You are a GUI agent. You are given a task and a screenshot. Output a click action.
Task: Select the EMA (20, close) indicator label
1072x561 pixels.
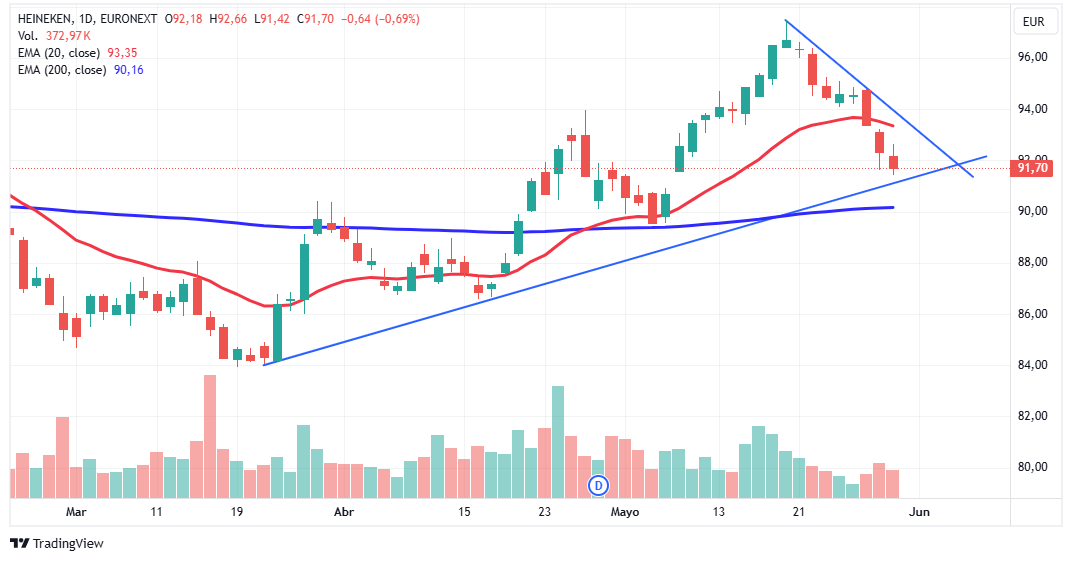pos(59,53)
